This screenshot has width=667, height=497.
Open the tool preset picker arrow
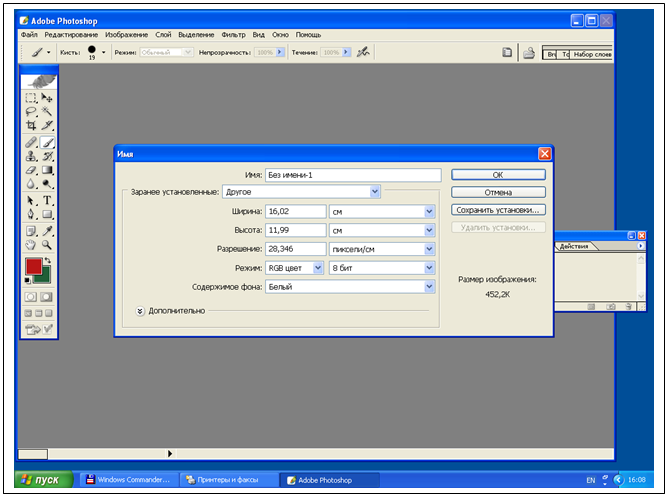pos(48,52)
